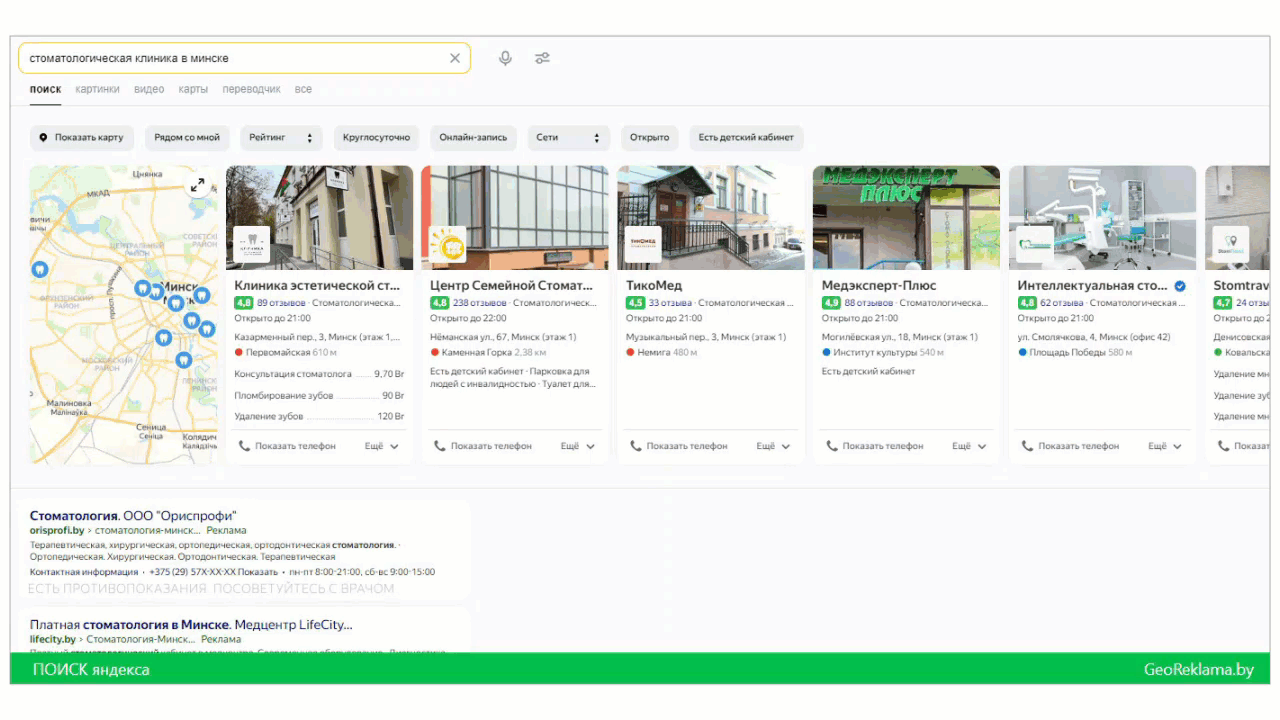
Task: Switch to поиск tab
Action: (x=45, y=89)
